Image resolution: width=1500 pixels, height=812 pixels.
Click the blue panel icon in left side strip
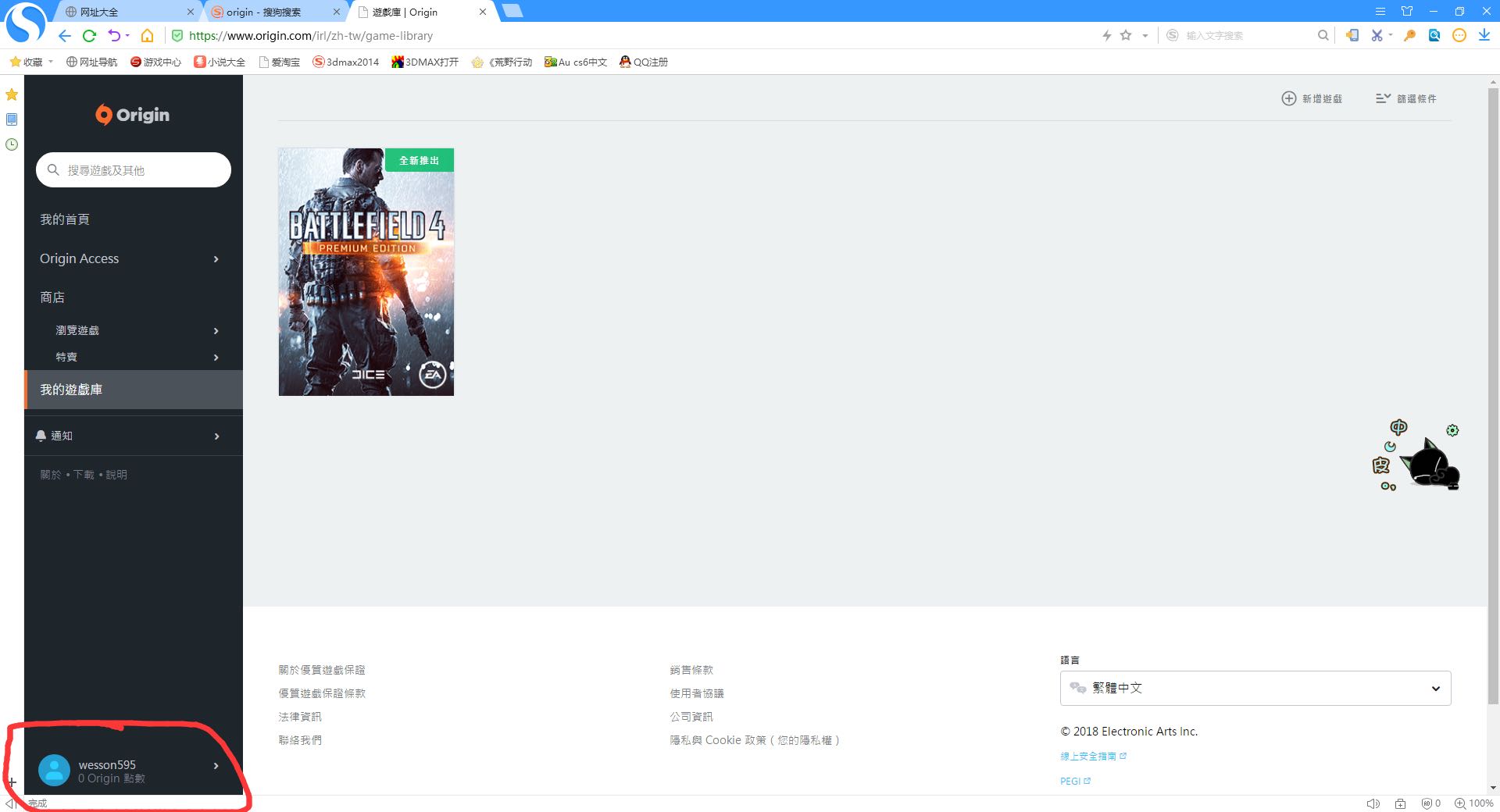(12, 119)
